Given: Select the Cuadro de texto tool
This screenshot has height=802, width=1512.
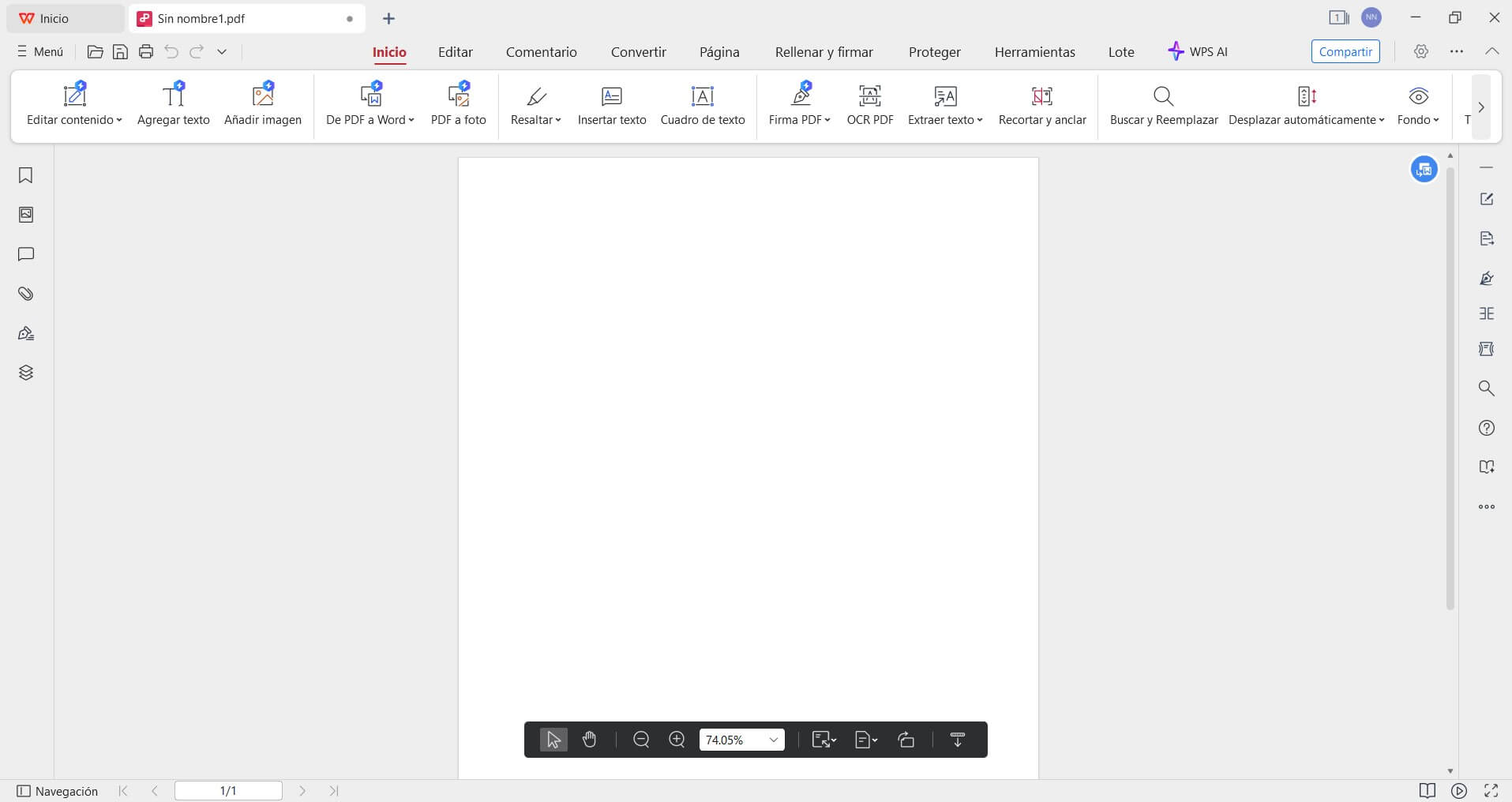Looking at the screenshot, I should [x=703, y=105].
